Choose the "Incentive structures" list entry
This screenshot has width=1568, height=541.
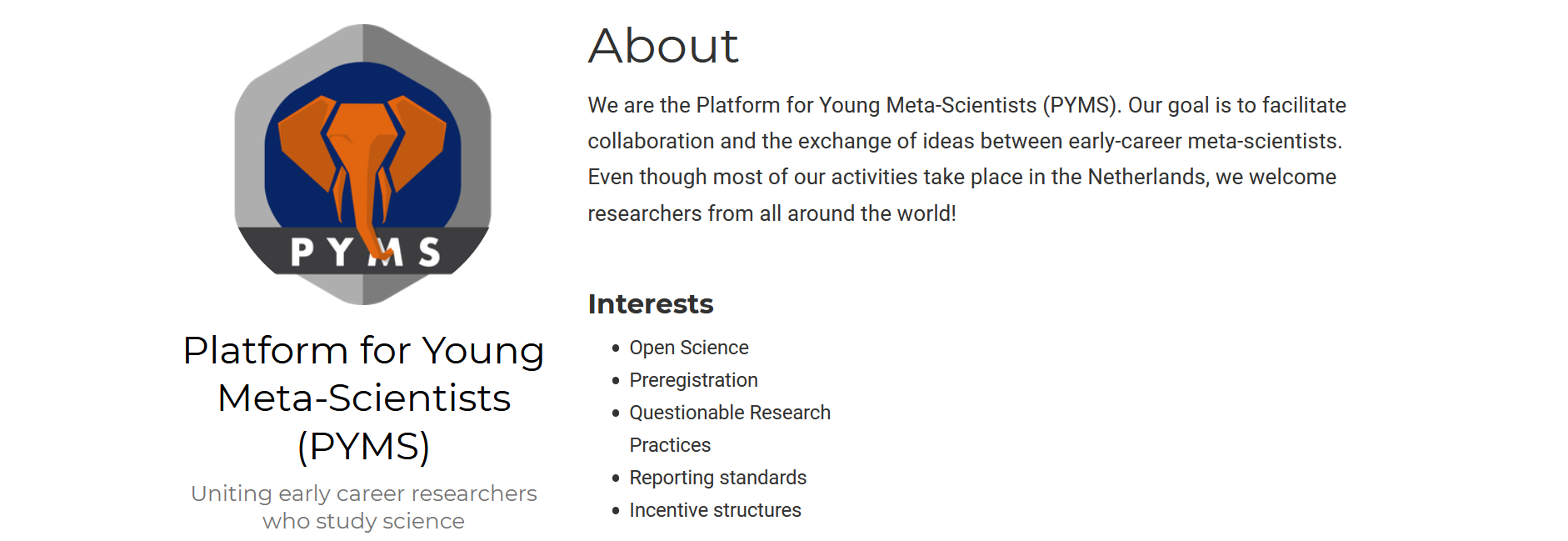[715, 510]
